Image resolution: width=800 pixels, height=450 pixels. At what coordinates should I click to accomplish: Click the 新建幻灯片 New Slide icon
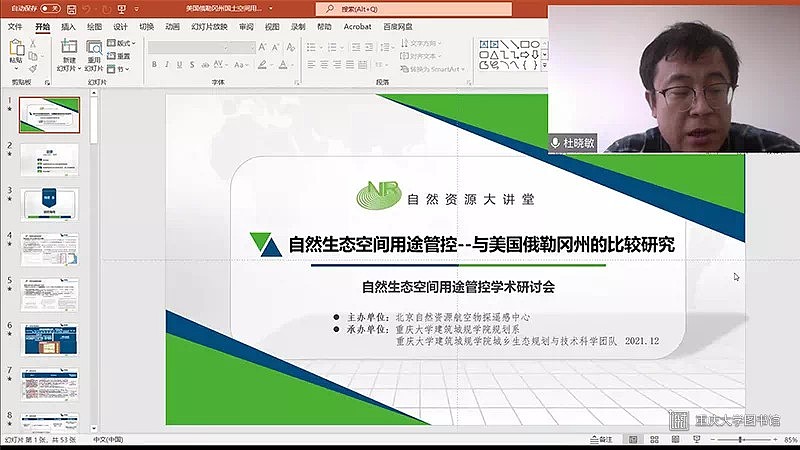[69, 47]
